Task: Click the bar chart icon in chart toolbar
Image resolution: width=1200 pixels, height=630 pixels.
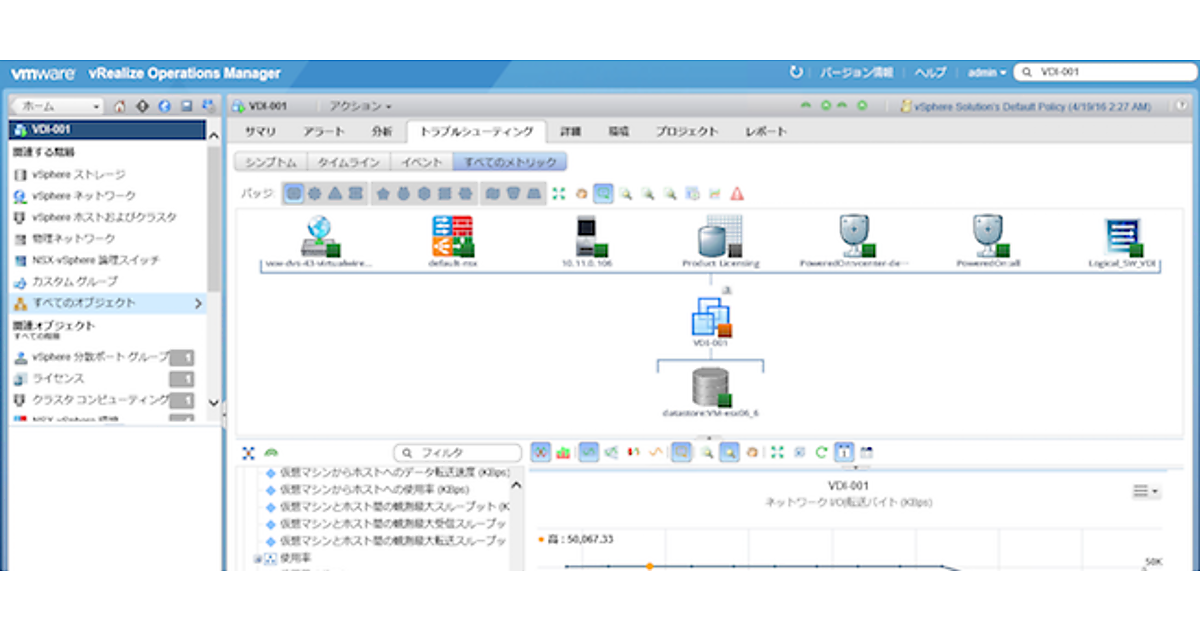Action: click(564, 452)
